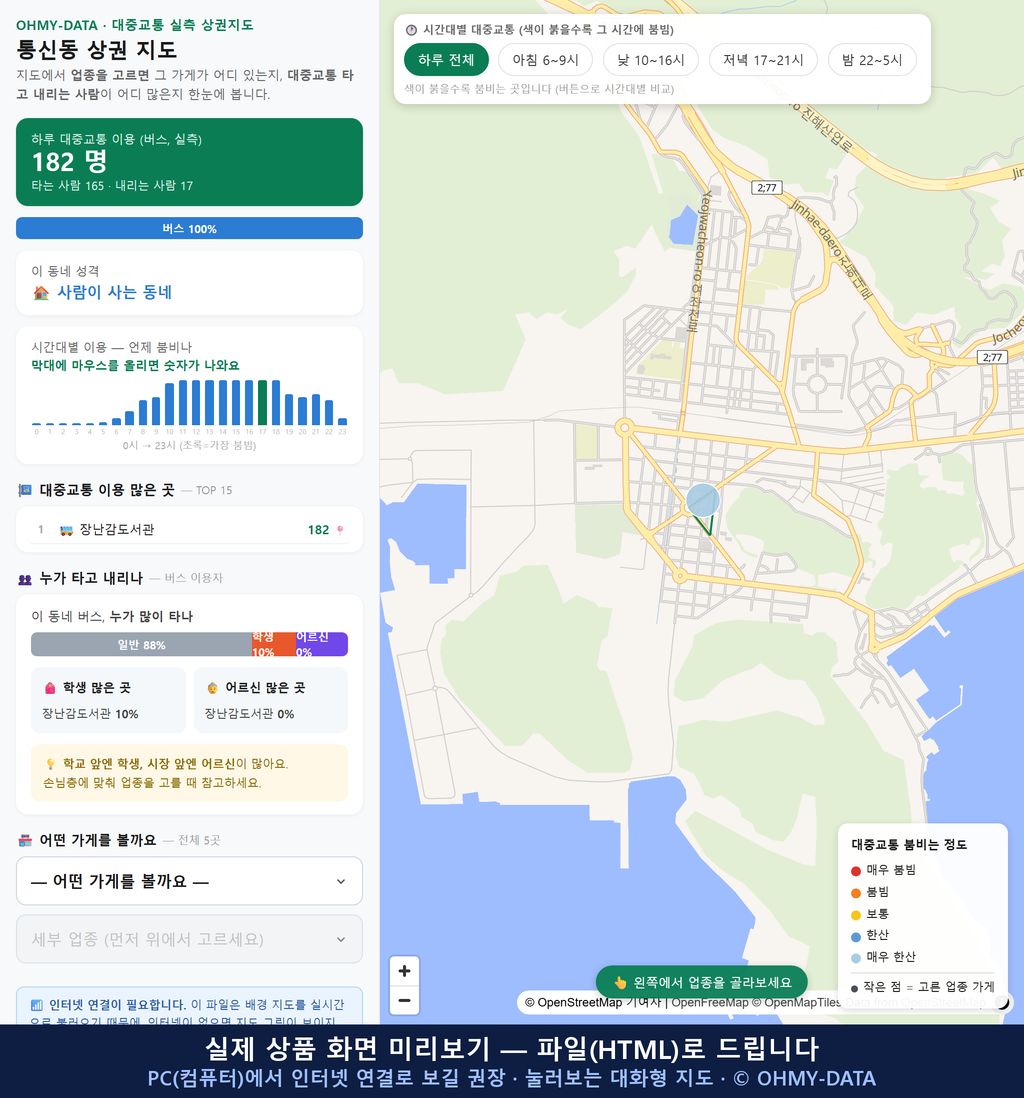The image size is (1024, 1098).
Task: Click the purple 어르신 0% bar segment
Action: (x=321, y=644)
